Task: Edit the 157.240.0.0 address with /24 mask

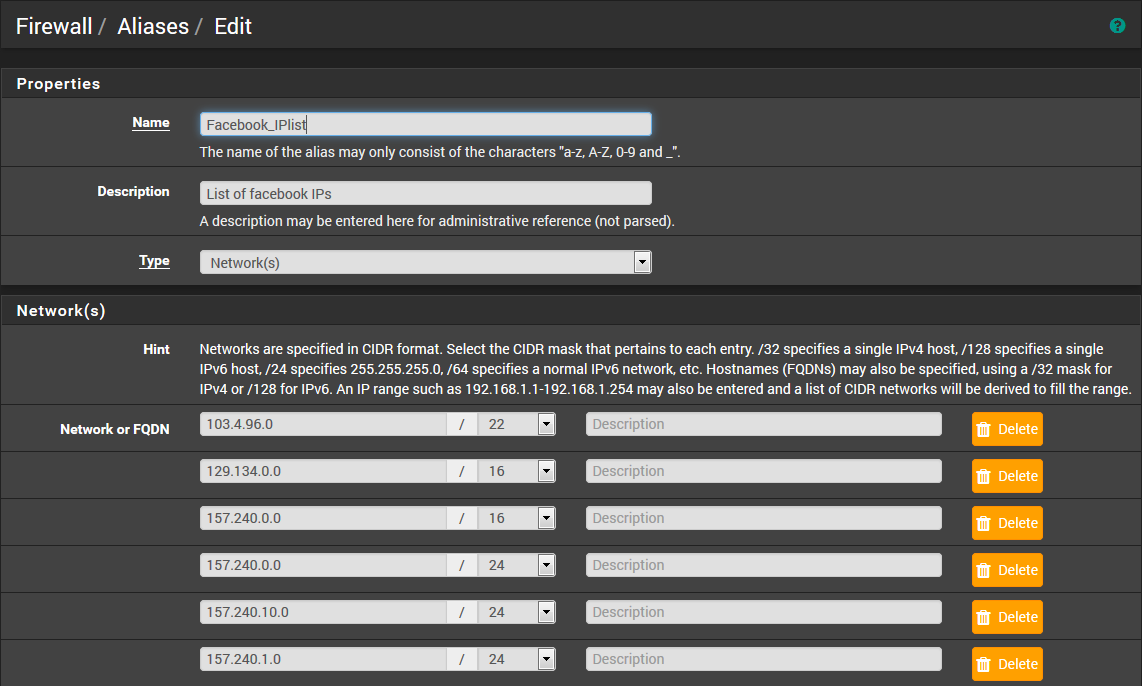Action: 323,565
